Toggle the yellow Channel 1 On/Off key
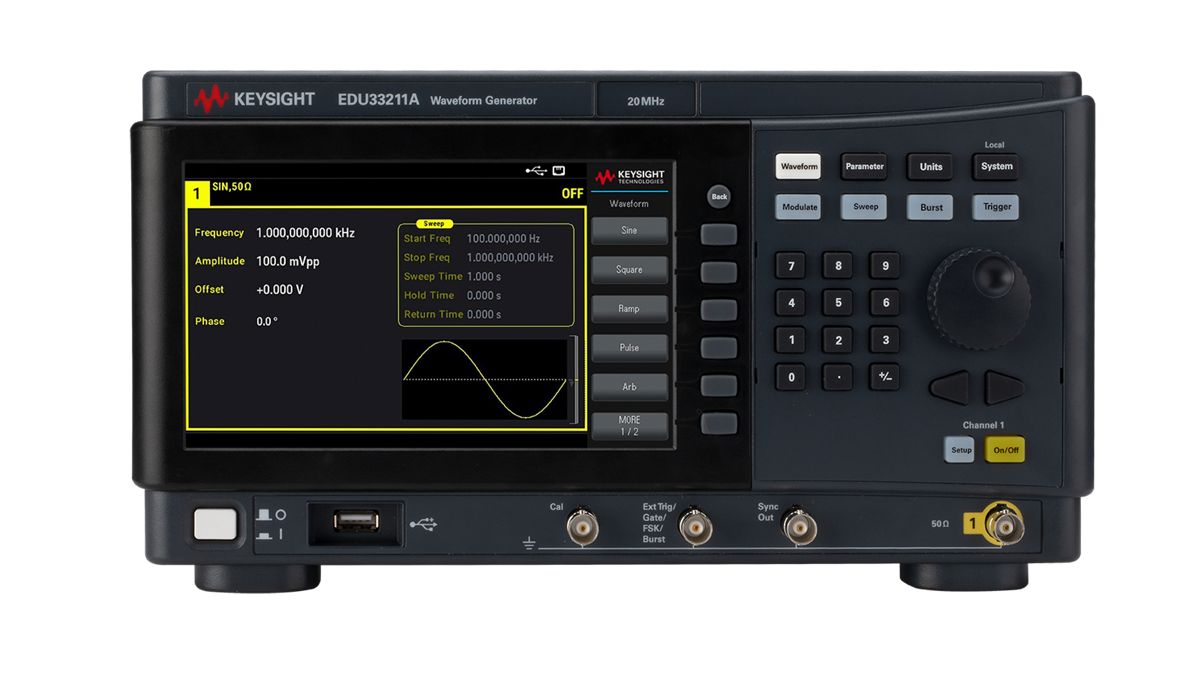Viewport: 1200px width, 675px height. point(1005,450)
